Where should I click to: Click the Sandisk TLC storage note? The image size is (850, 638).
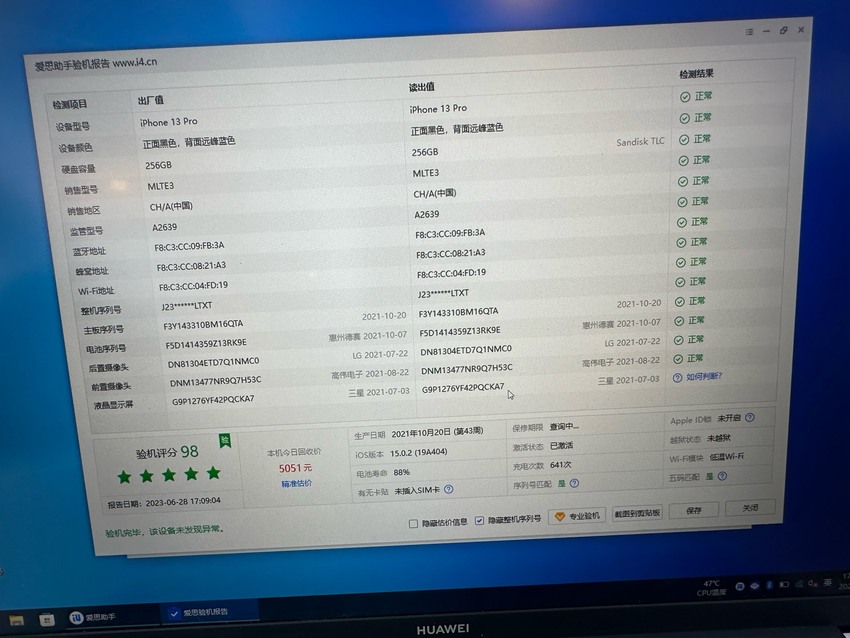[x=640, y=142]
